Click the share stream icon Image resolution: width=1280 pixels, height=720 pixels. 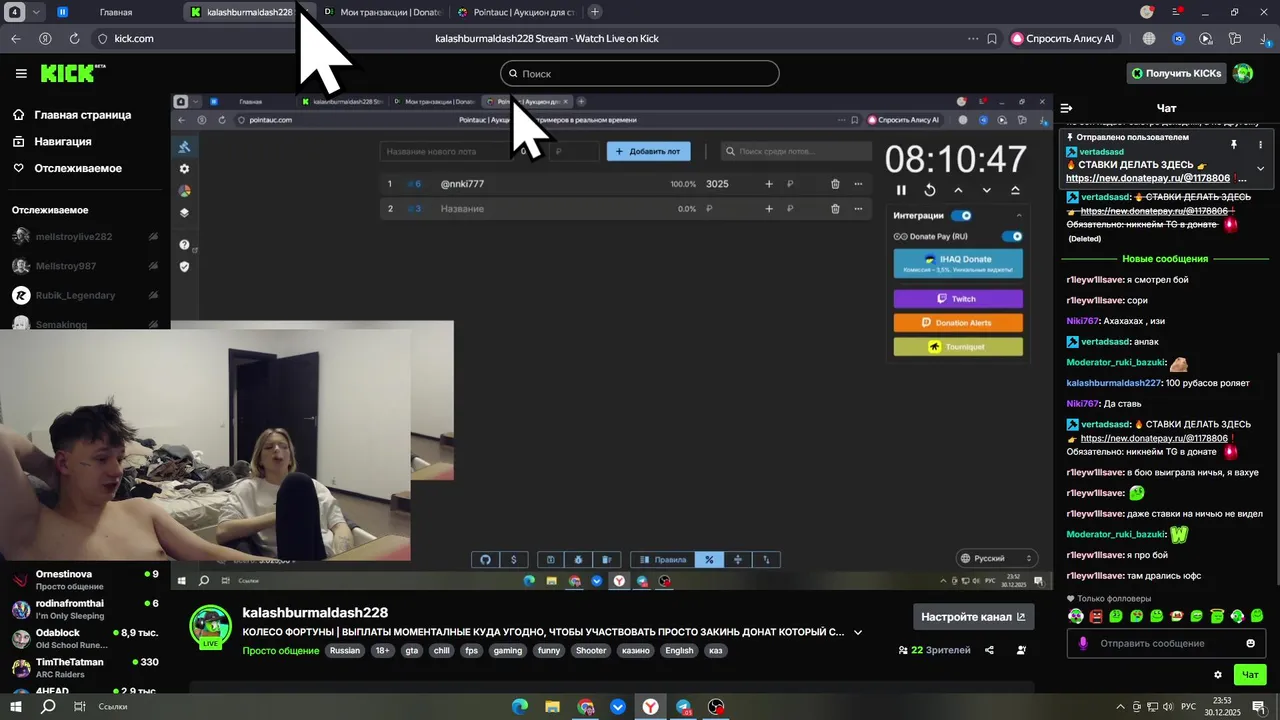click(989, 650)
